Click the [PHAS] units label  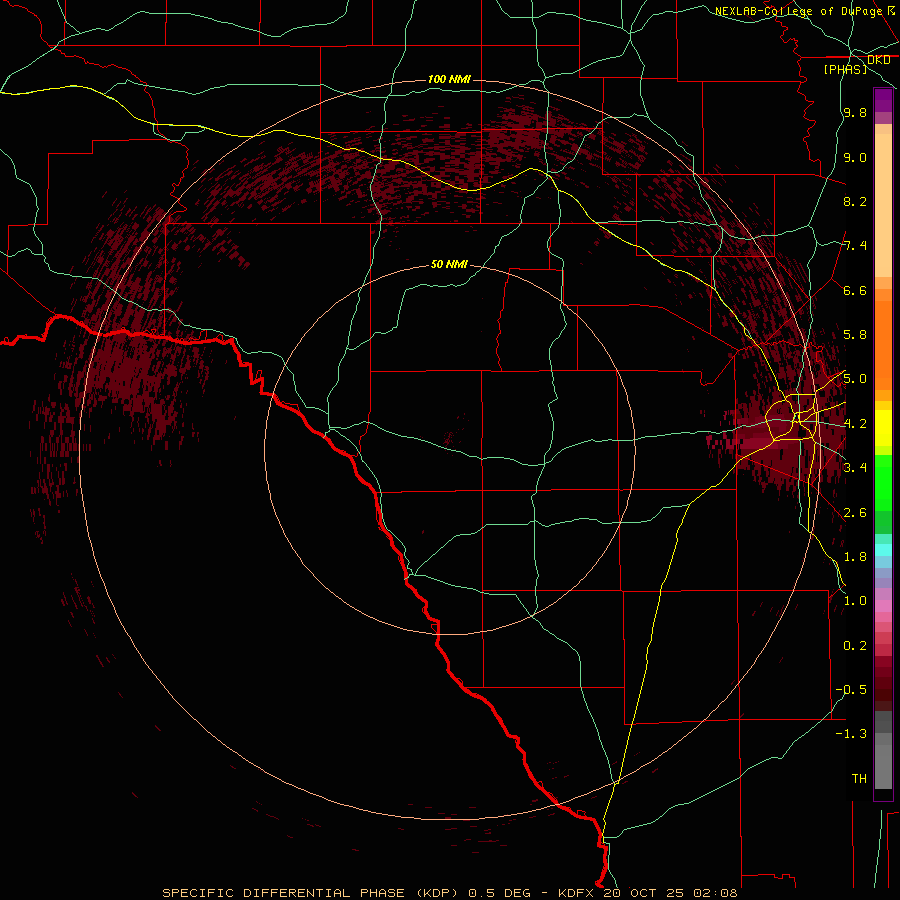point(845,69)
